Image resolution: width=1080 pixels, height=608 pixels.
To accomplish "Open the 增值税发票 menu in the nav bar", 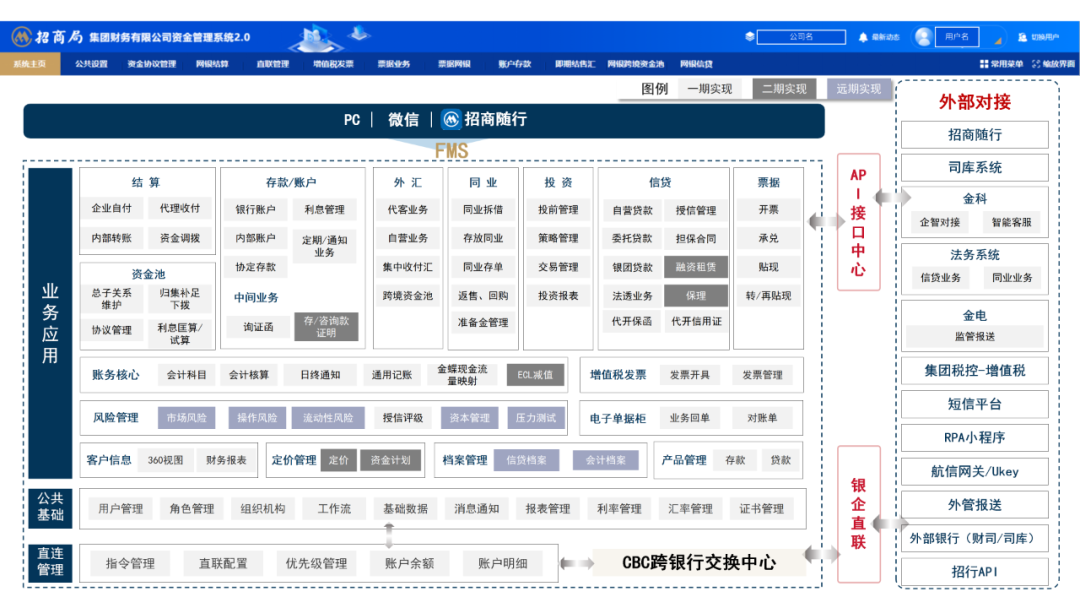I will pos(333,64).
